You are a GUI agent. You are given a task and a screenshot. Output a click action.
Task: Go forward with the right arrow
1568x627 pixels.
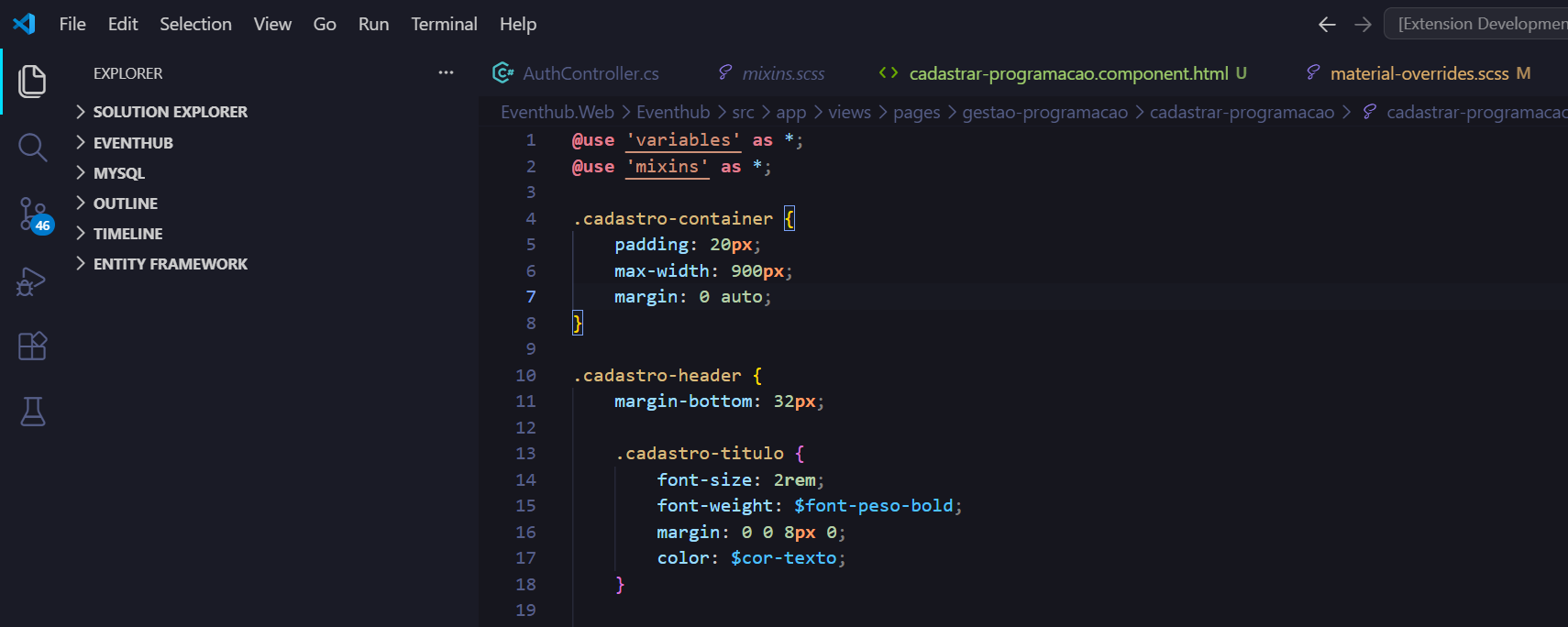[1363, 25]
